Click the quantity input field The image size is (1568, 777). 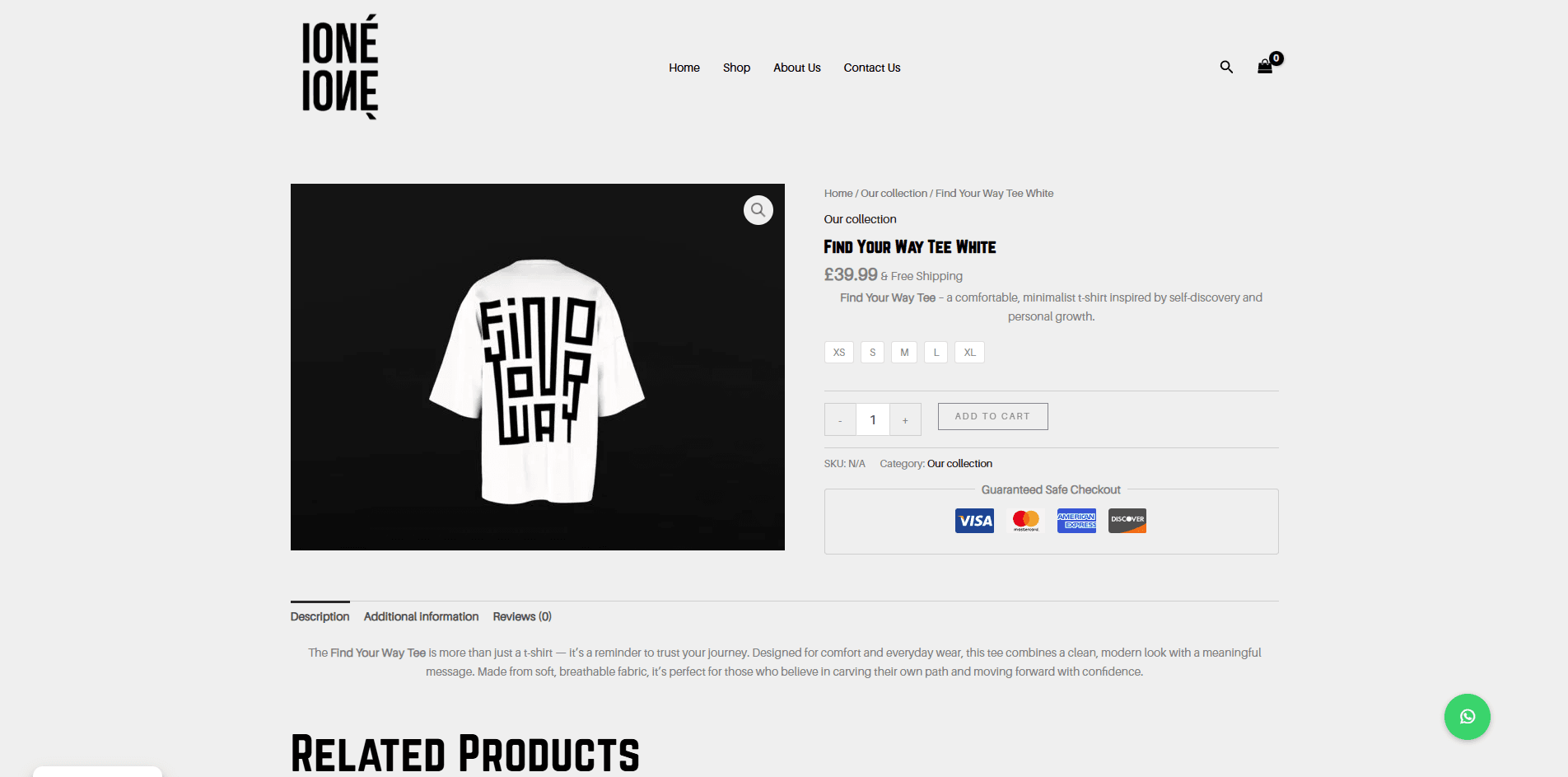click(x=873, y=420)
